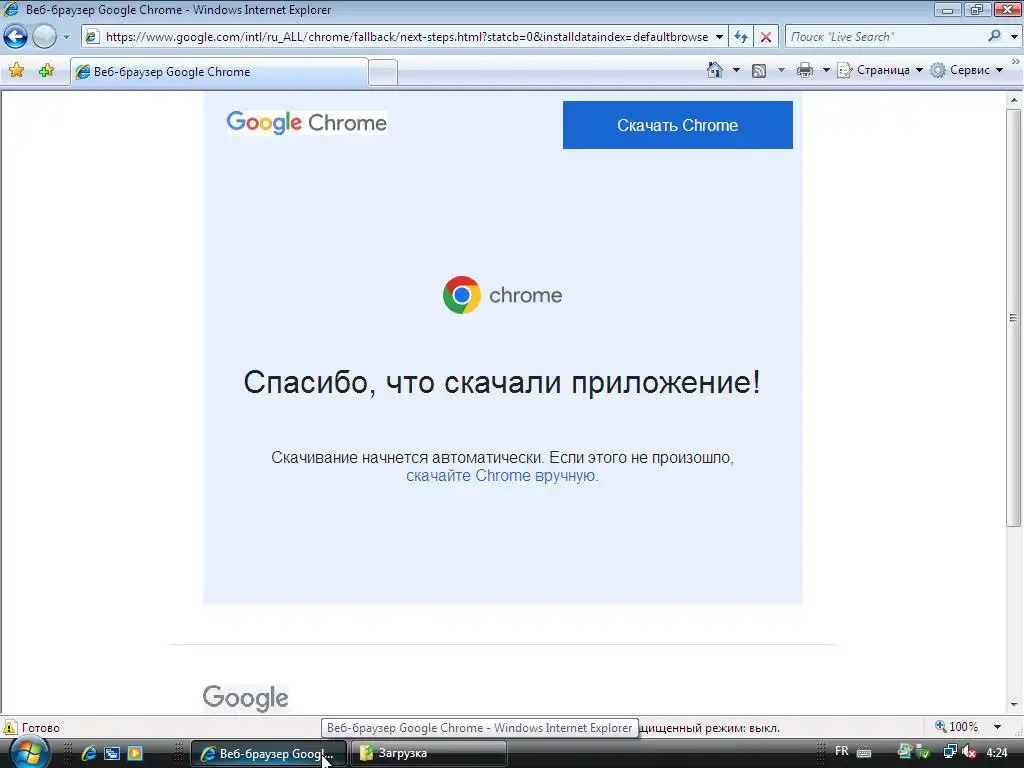Select the Веб-браузер Google Chrome tab

pyautogui.click(x=219, y=72)
